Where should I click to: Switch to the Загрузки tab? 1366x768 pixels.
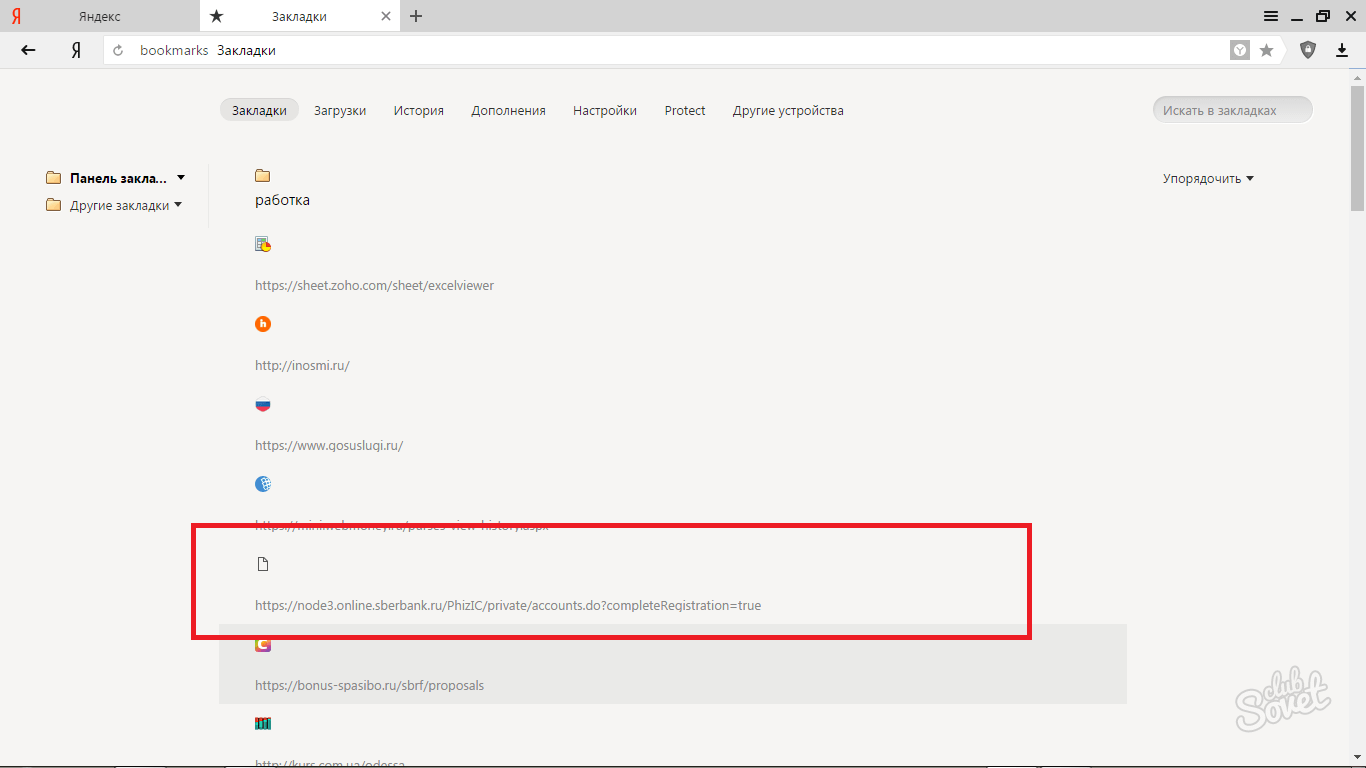[x=340, y=111]
